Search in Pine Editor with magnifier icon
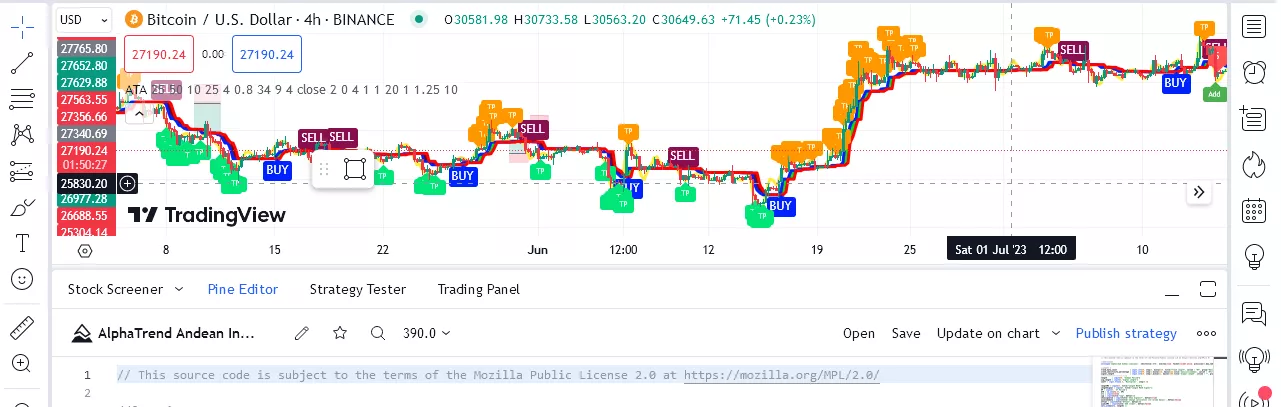Screen dimensions: 1281x407 pyautogui.click(x=377, y=333)
